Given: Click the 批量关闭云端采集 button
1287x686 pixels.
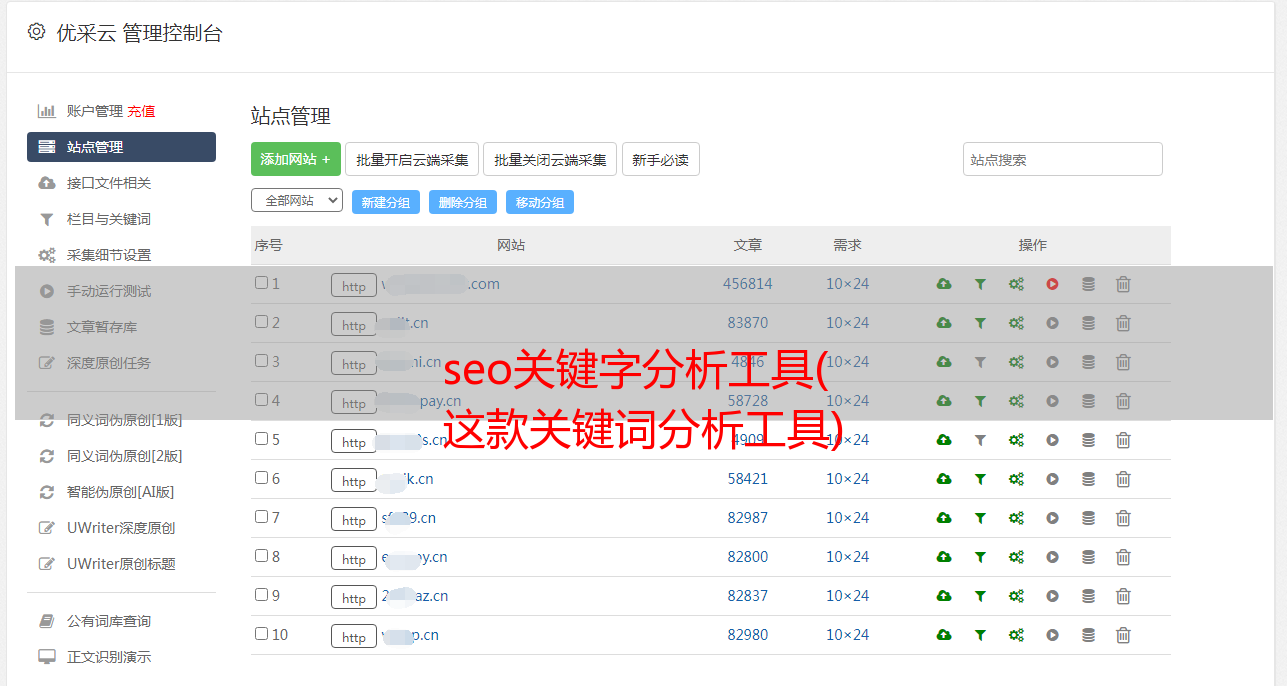Looking at the screenshot, I should click(550, 159).
